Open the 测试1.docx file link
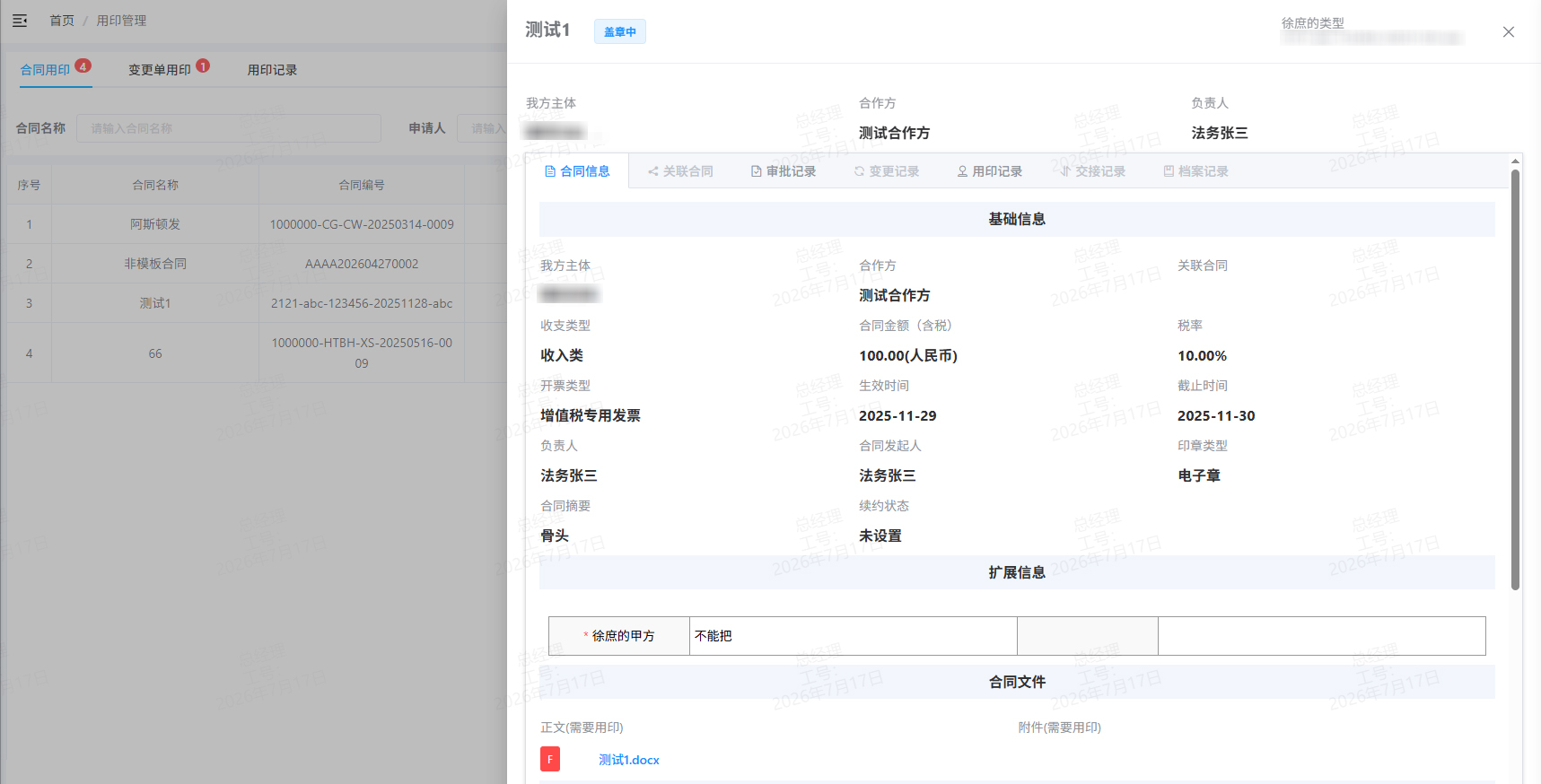This screenshot has height=784, width=1541. click(629, 760)
